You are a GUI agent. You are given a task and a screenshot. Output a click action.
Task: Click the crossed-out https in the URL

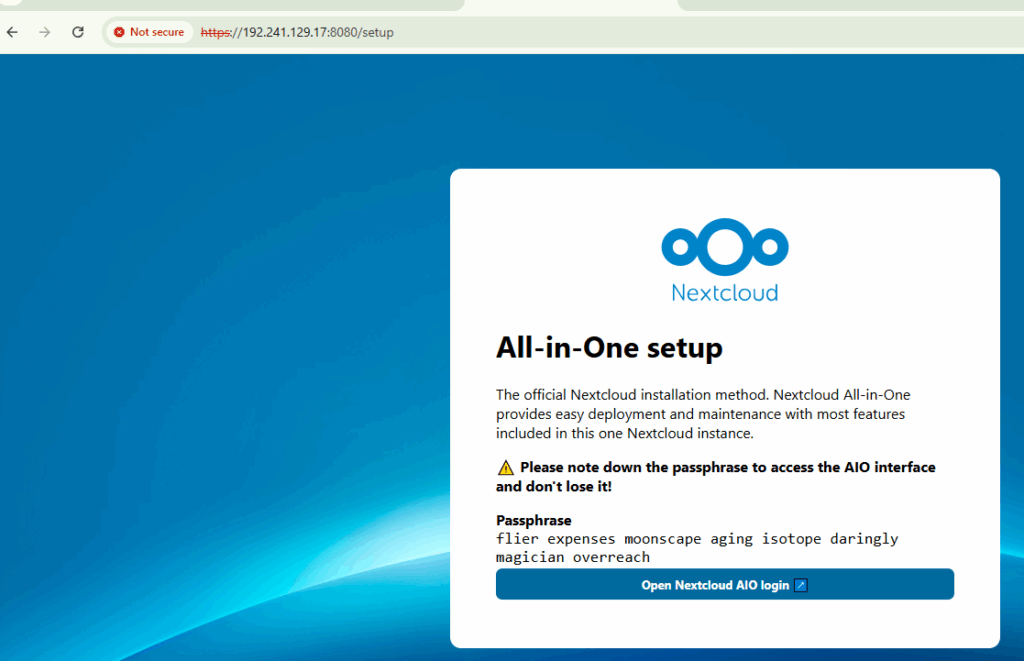[215, 32]
